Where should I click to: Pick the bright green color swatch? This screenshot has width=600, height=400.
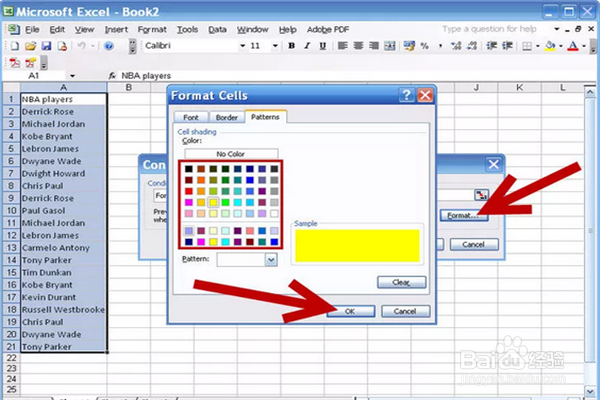(225, 202)
